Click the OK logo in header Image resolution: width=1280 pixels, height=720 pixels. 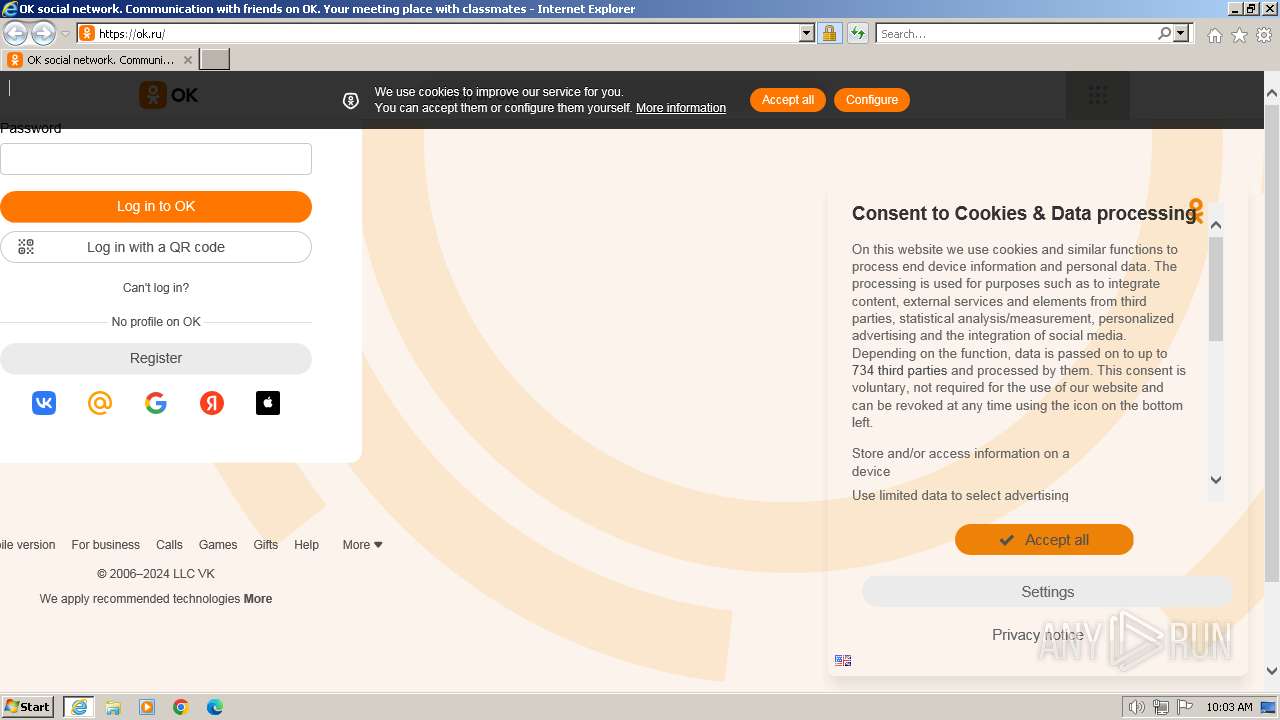(x=168, y=95)
